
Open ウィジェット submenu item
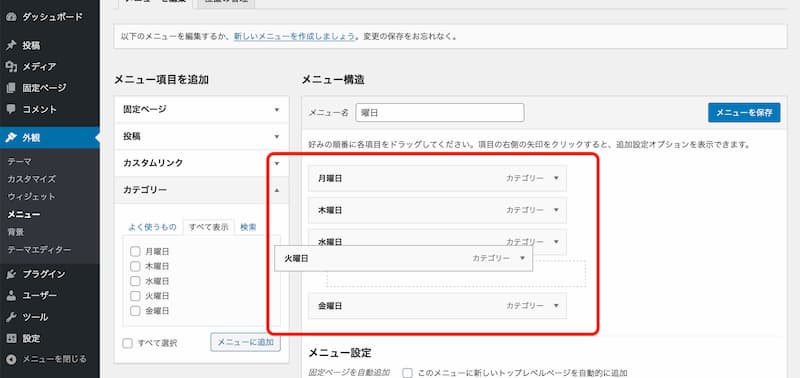coord(31,196)
